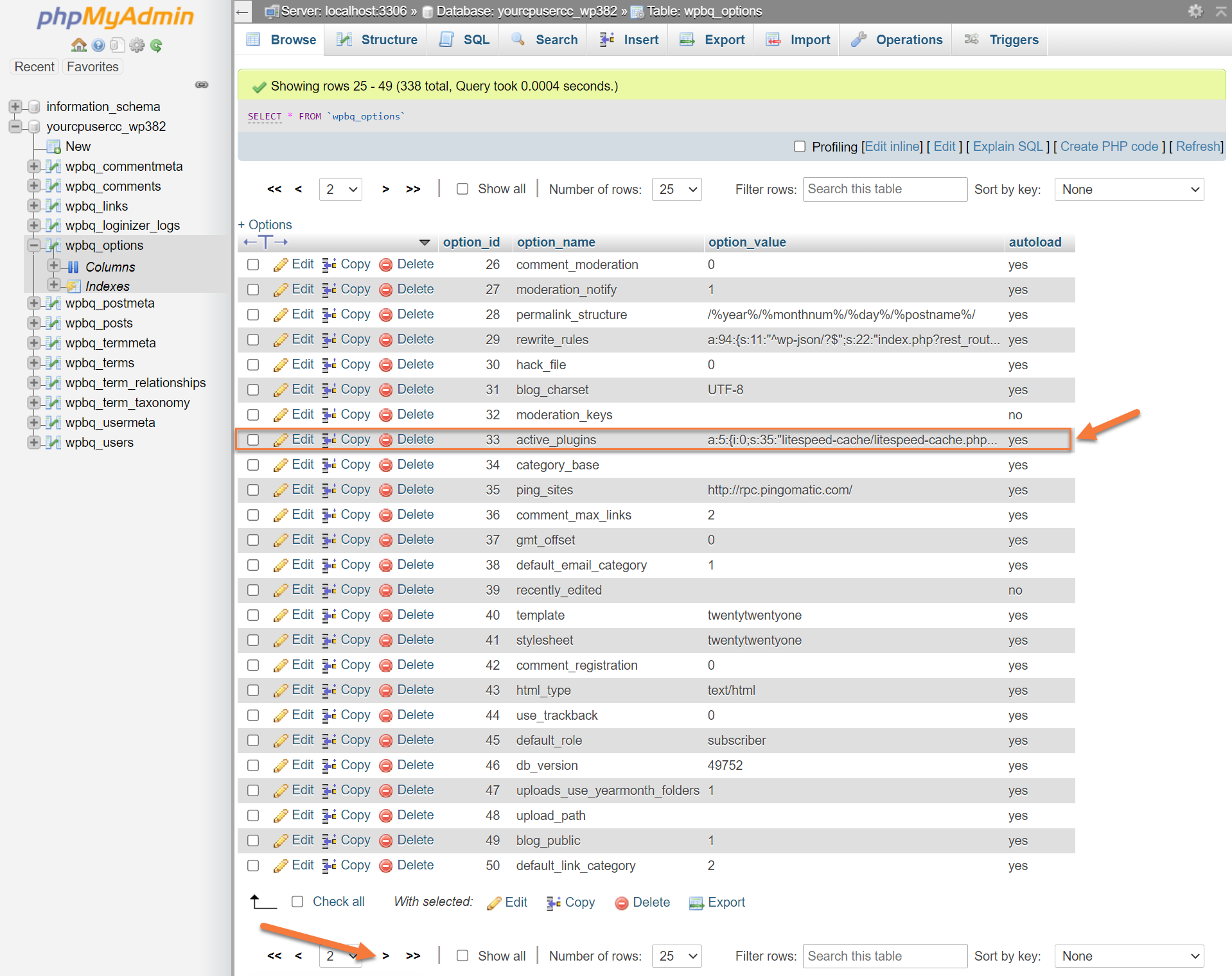
Task: Open the settings gear in sidebar
Action: click(137, 45)
